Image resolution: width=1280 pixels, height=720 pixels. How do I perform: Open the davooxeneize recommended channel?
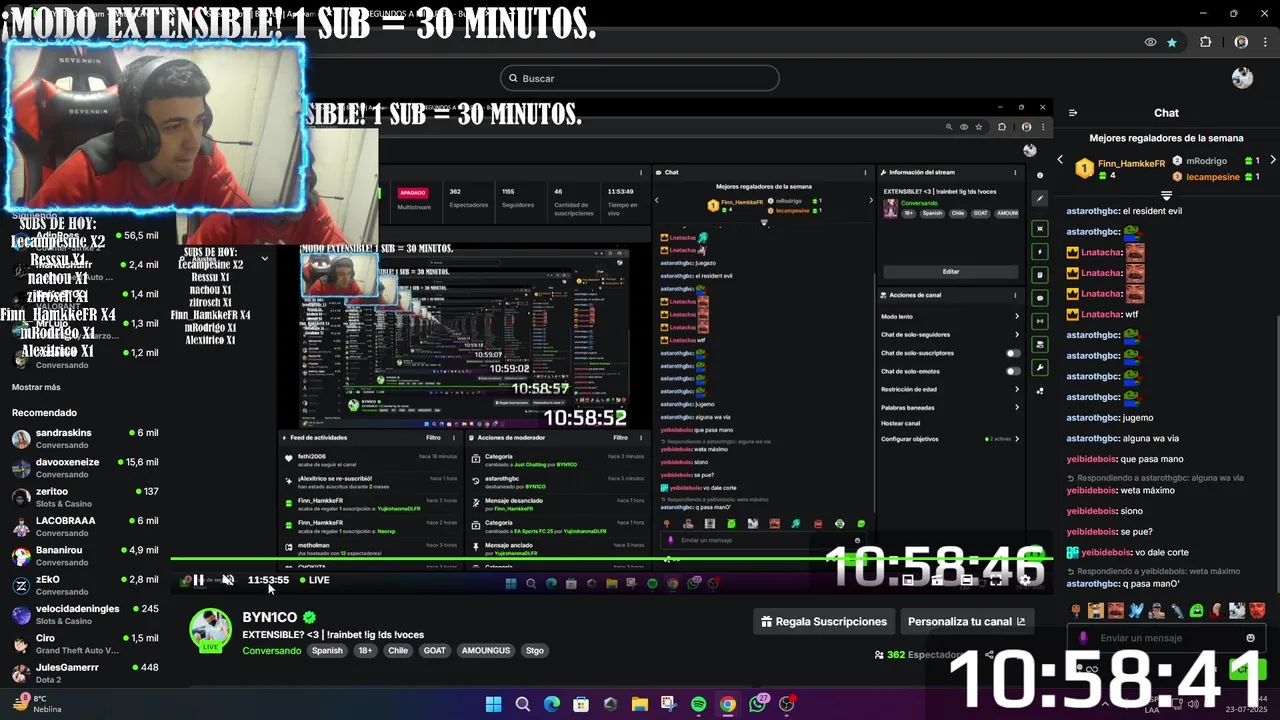[x=85, y=468]
